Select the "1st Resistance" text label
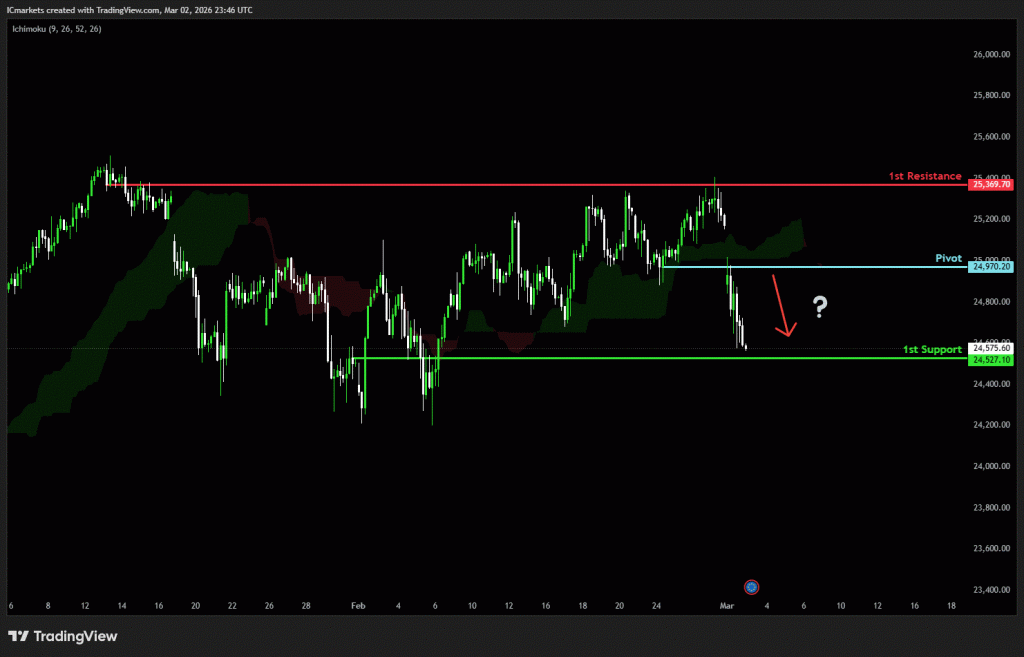 click(x=925, y=176)
